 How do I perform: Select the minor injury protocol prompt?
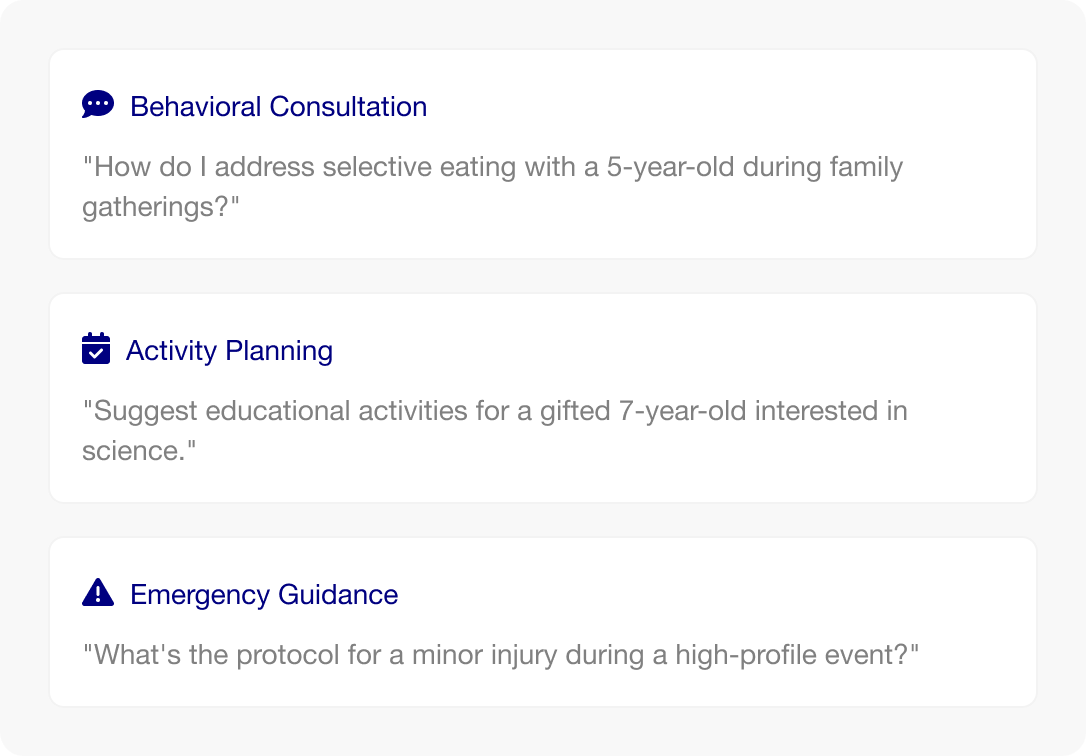coord(501,654)
